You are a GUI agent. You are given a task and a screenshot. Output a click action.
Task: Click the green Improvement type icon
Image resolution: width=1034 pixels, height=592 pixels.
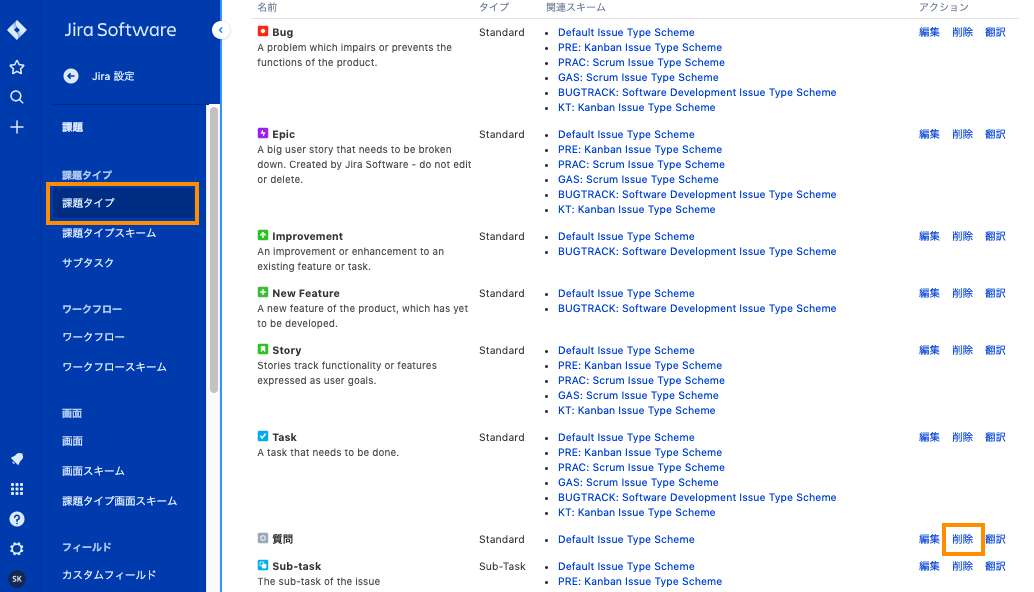(262, 235)
